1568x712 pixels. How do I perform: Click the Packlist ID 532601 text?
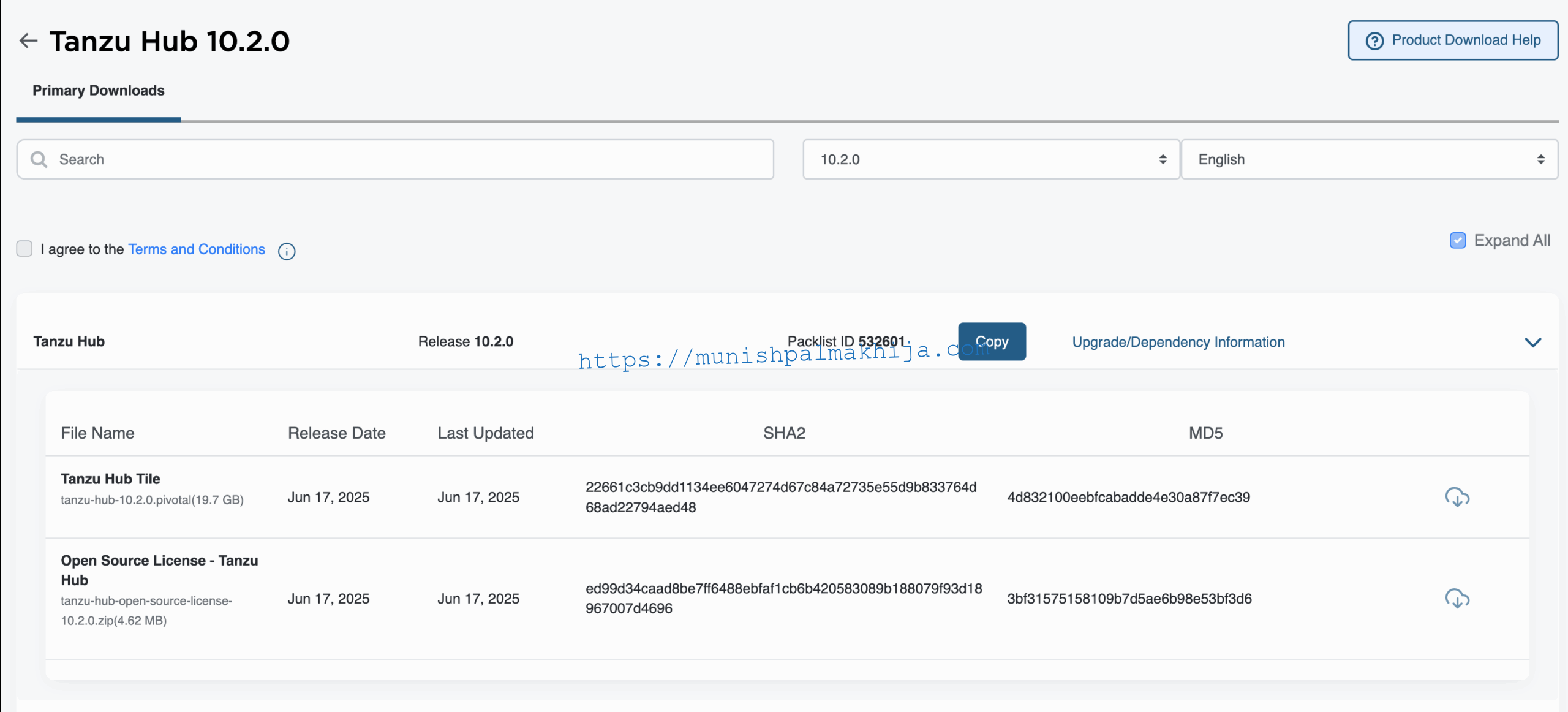(x=846, y=341)
